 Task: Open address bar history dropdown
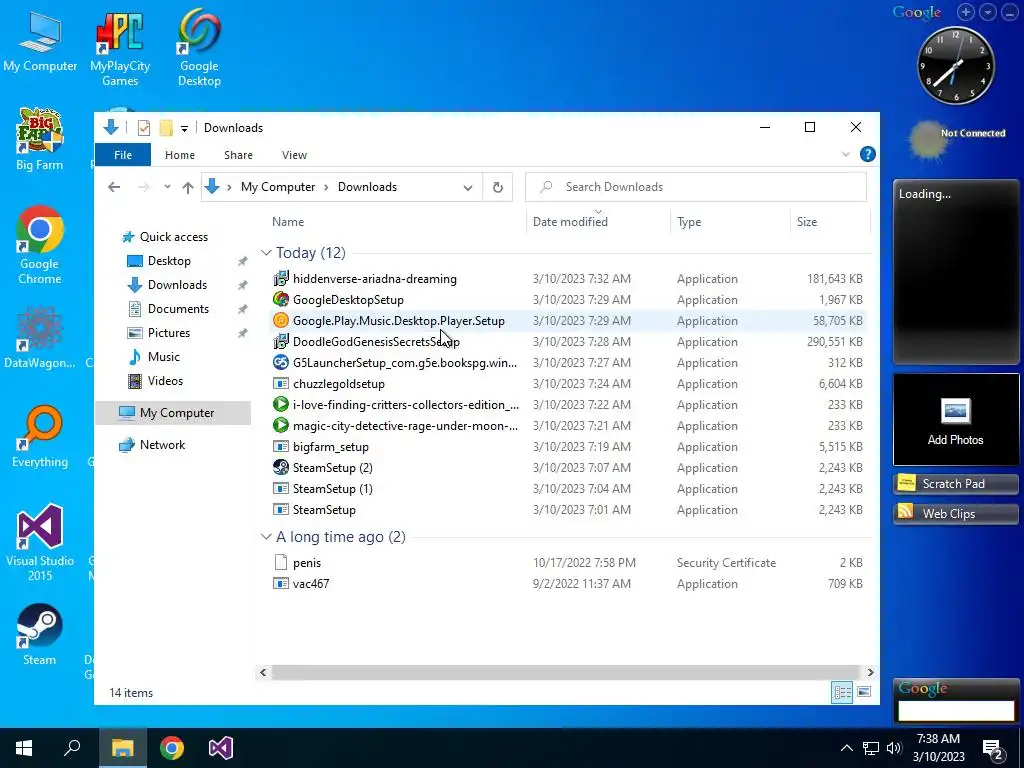(468, 187)
